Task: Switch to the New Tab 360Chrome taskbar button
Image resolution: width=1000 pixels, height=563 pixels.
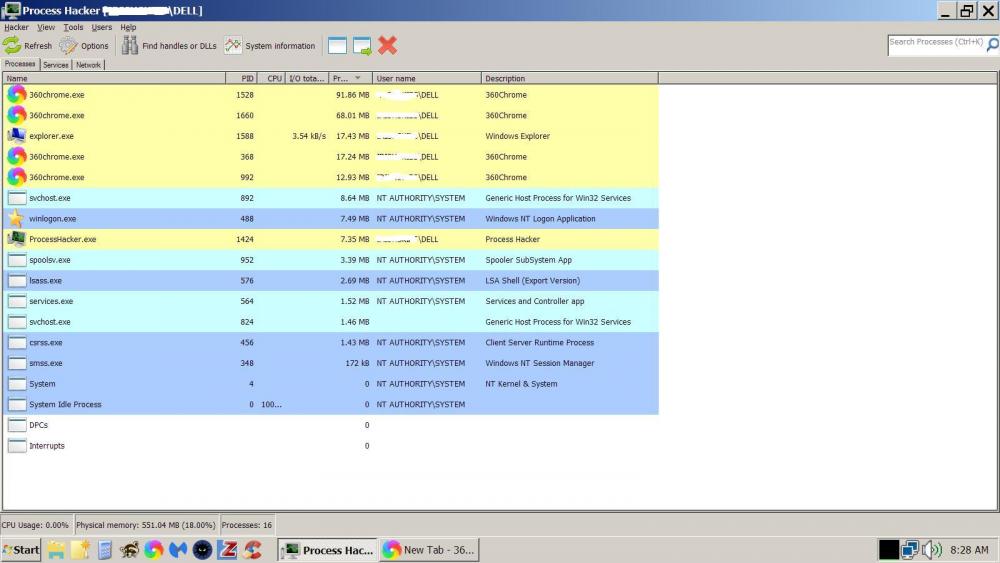Action: point(429,550)
